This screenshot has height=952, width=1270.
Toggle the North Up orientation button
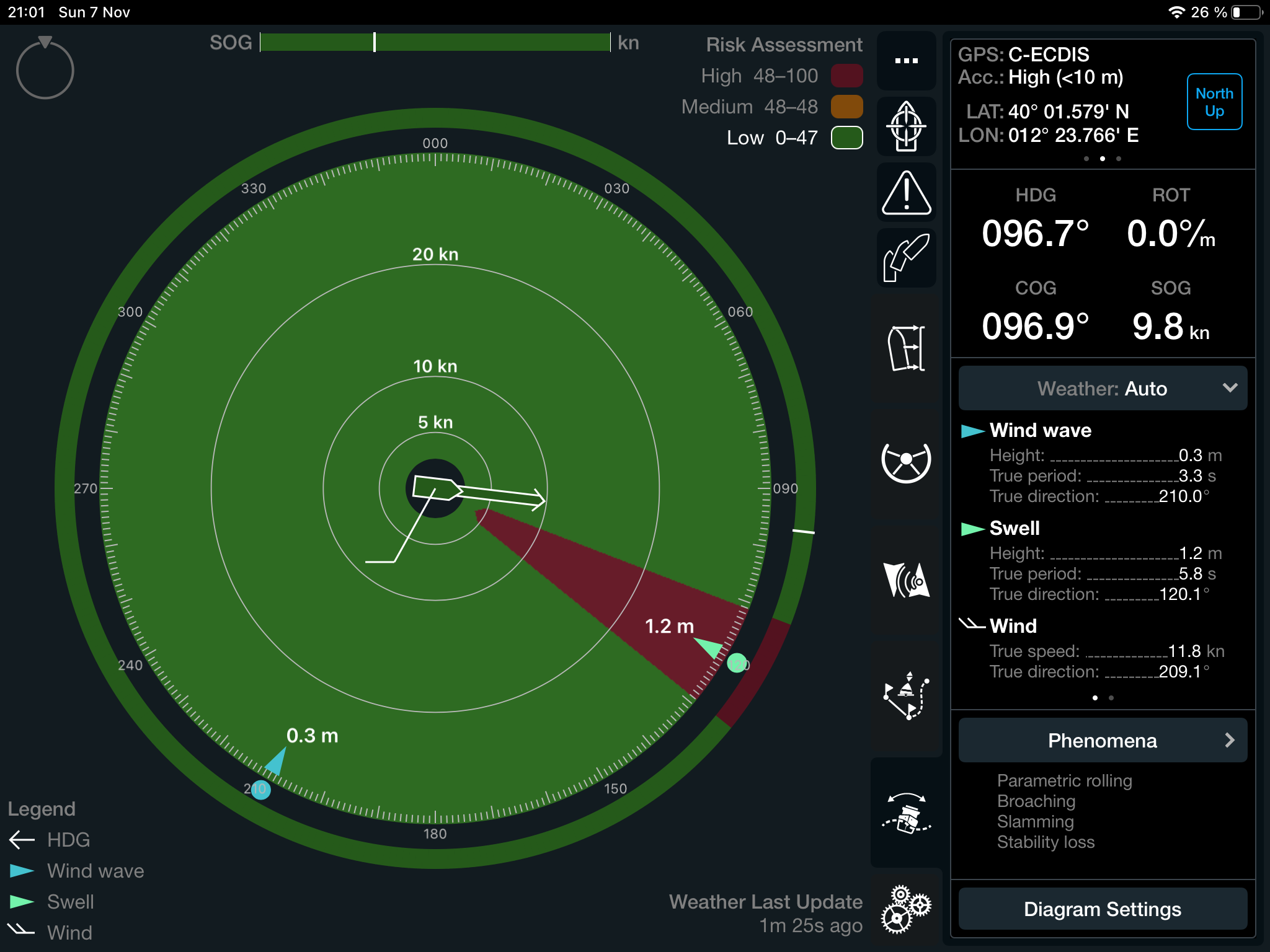coord(1214,102)
